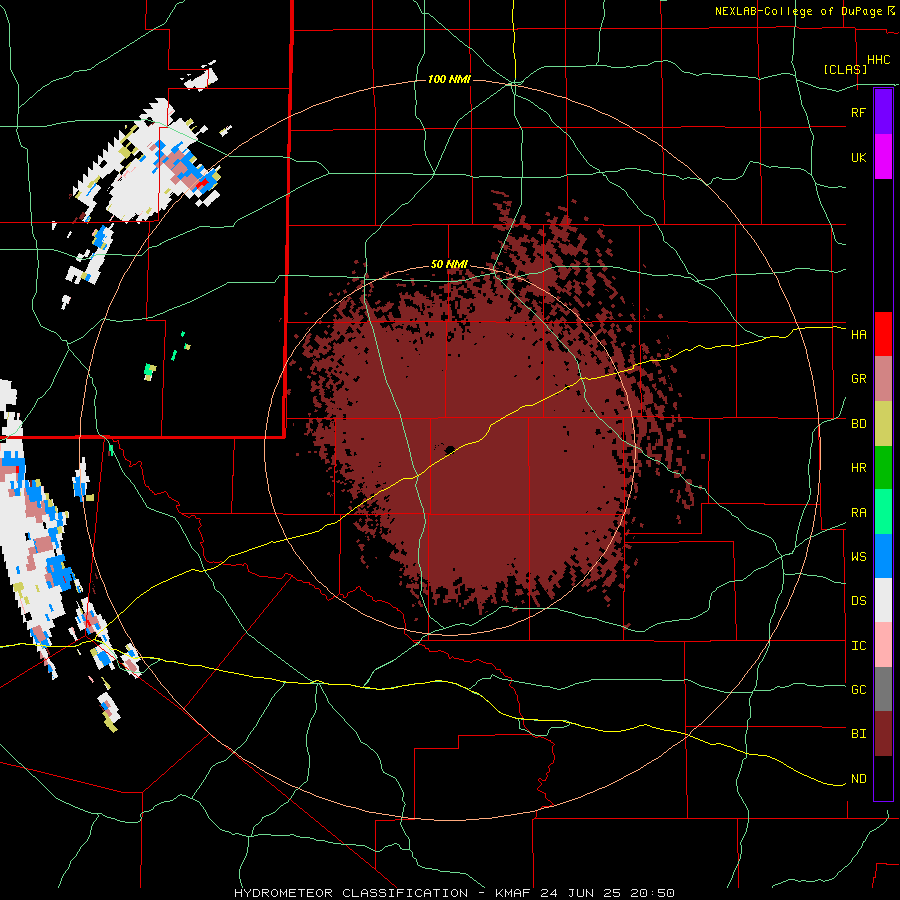Click the '20:50' timestamp text
The height and width of the screenshot is (900, 900).
click(654, 893)
